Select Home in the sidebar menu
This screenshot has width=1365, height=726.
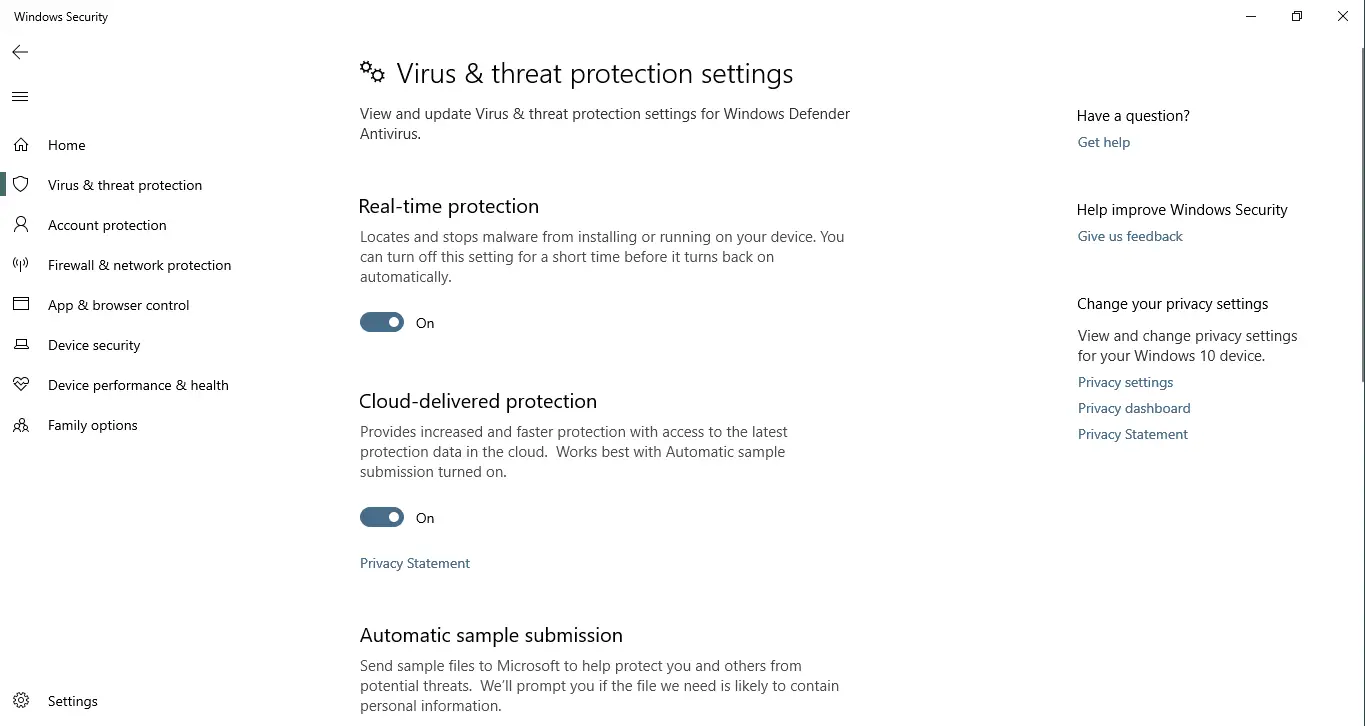click(x=66, y=144)
